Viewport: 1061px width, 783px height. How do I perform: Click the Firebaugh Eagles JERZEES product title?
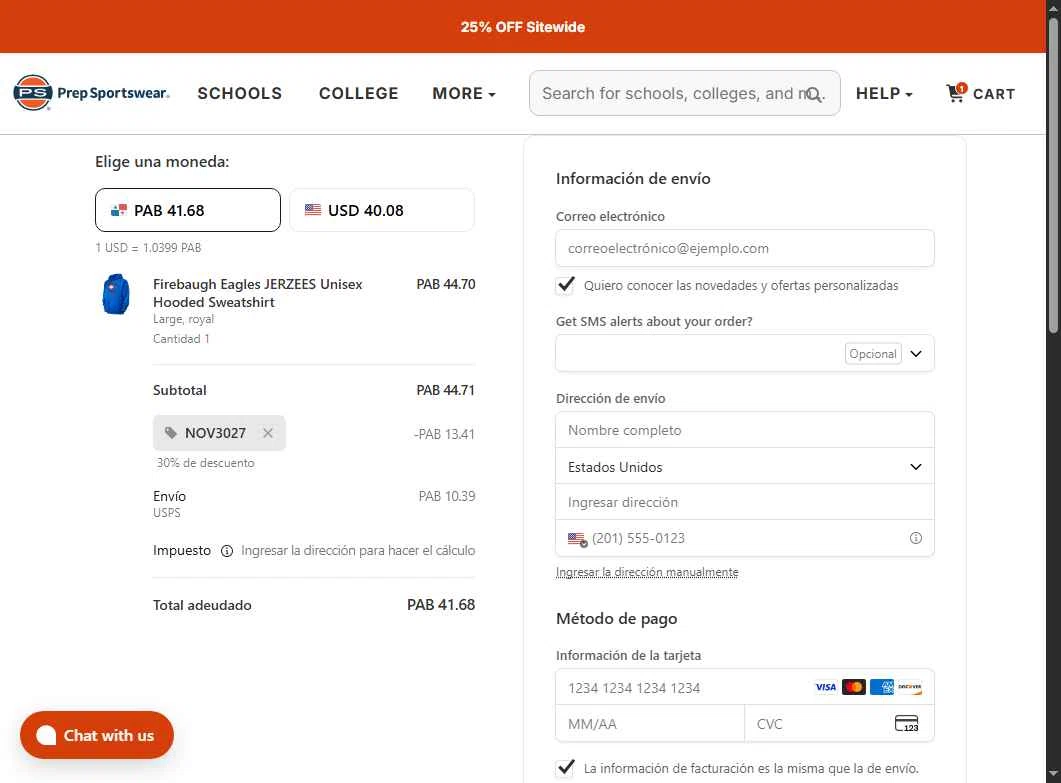[257, 293]
